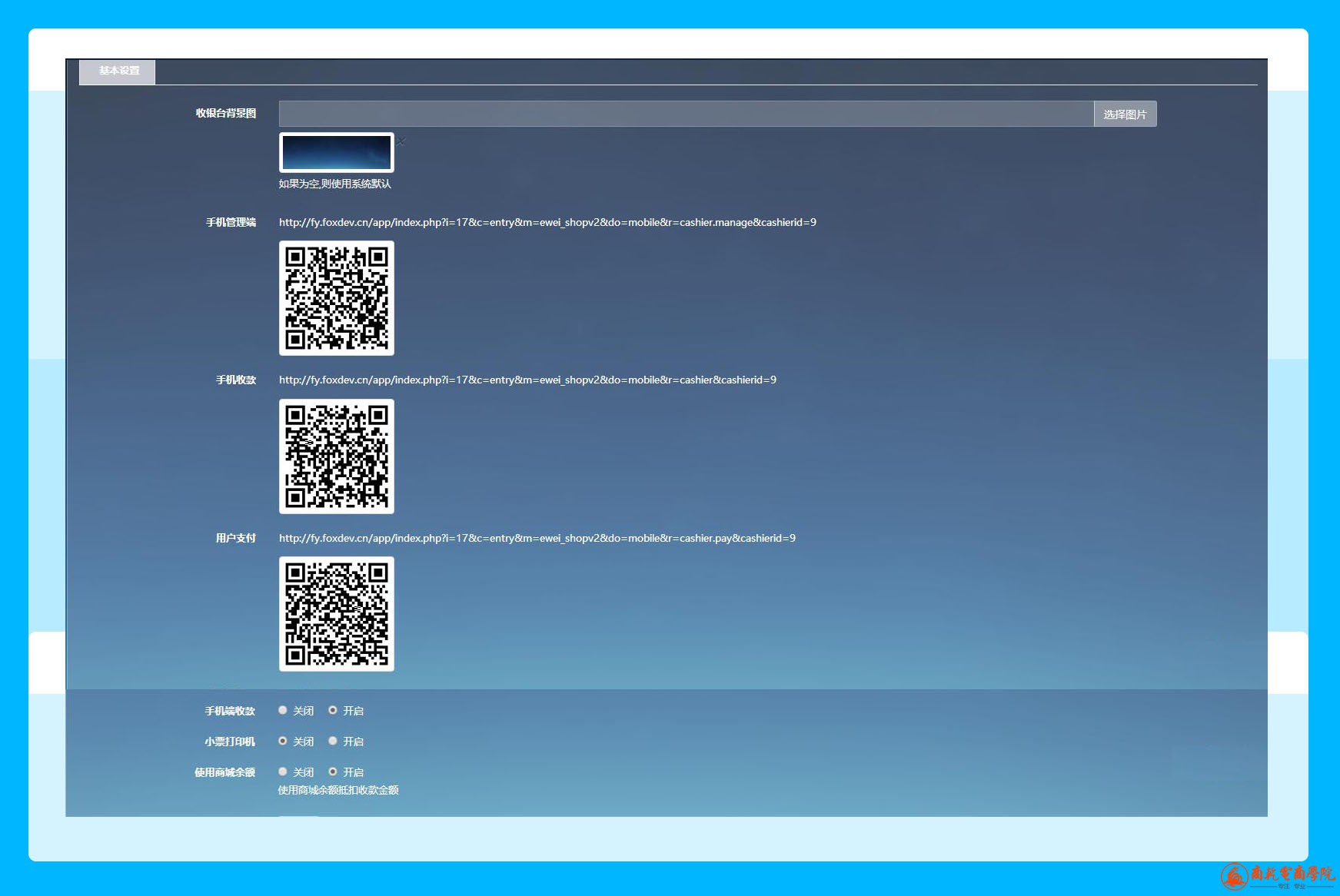Click the 用户支付 QR code
Image resolution: width=1340 pixels, height=896 pixels.
point(337,614)
